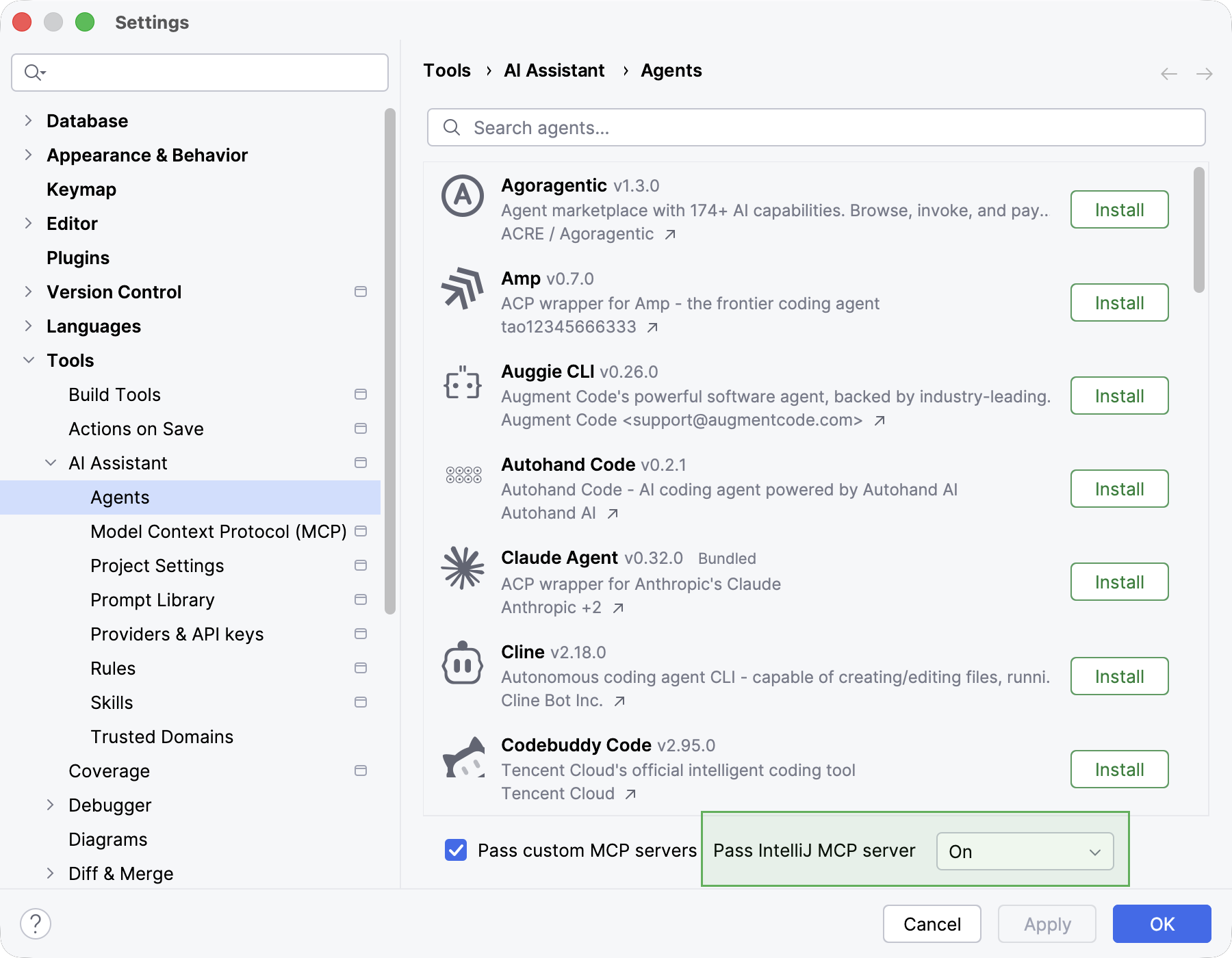Install the Autohand Code agent
Viewport: 1232px width, 958px height.
click(1119, 489)
